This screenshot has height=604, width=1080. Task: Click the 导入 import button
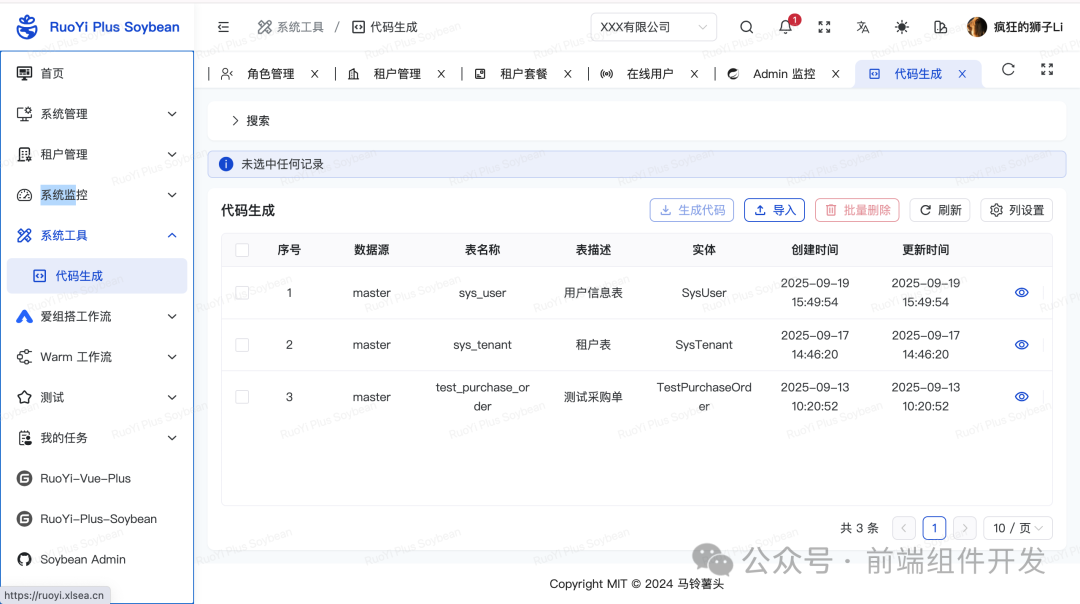(x=774, y=210)
